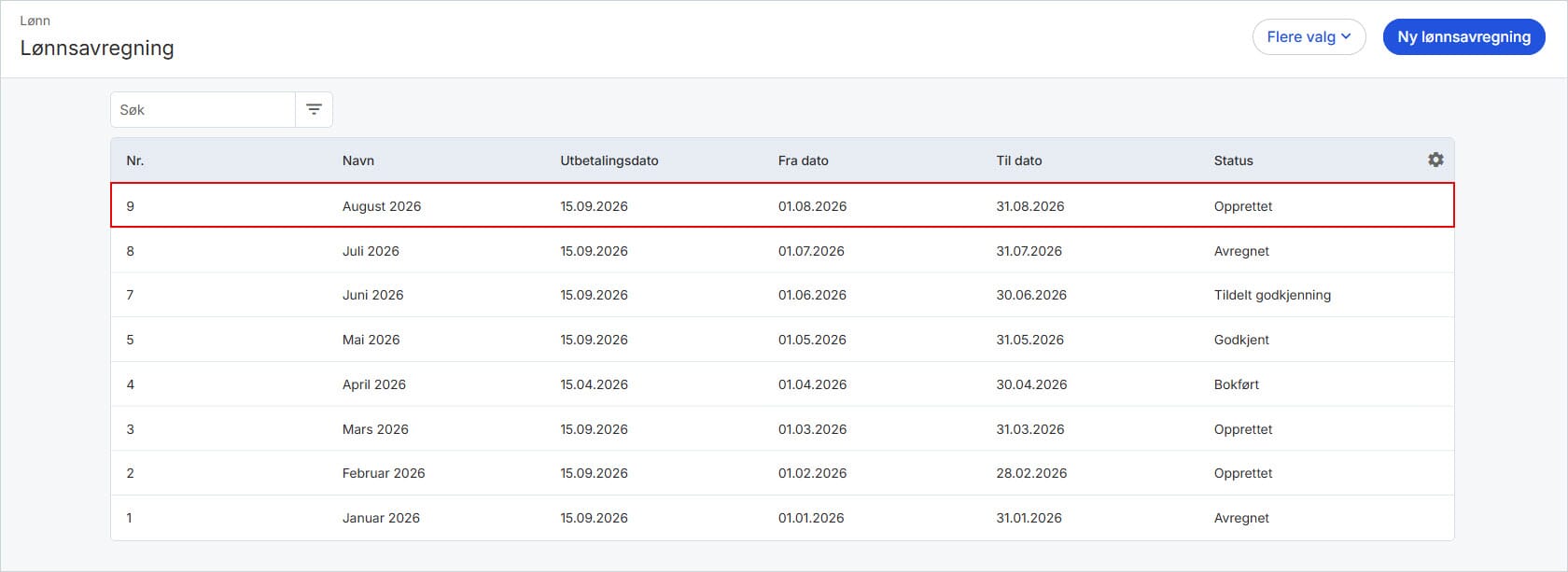Select Avregnet status in Juli row

(1241, 251)
